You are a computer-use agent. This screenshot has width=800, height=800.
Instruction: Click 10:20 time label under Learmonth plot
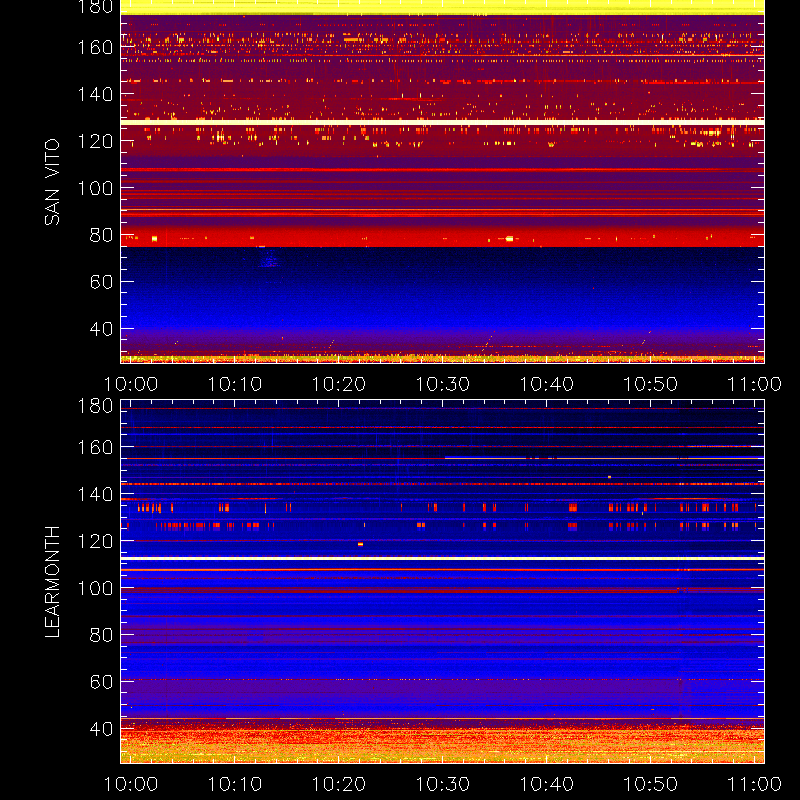click(339, 784)
